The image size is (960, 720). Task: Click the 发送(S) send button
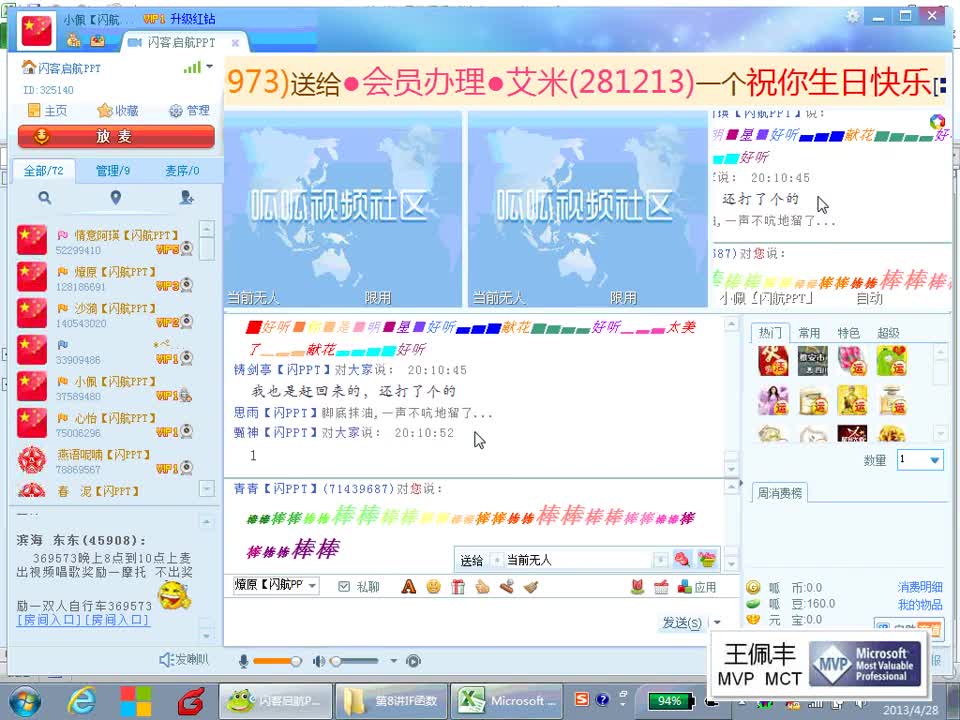681,623
